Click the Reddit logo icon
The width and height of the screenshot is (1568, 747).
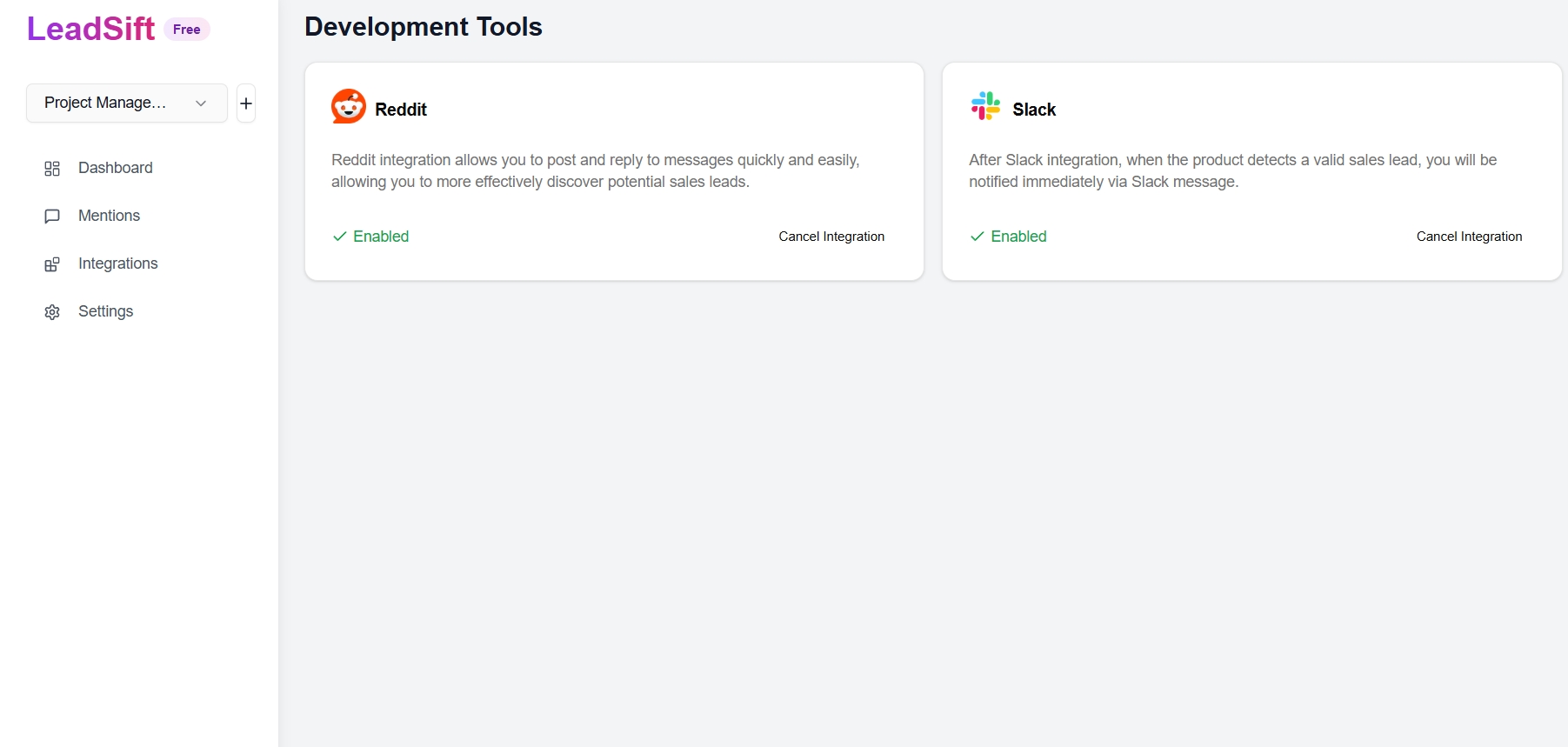349,107
